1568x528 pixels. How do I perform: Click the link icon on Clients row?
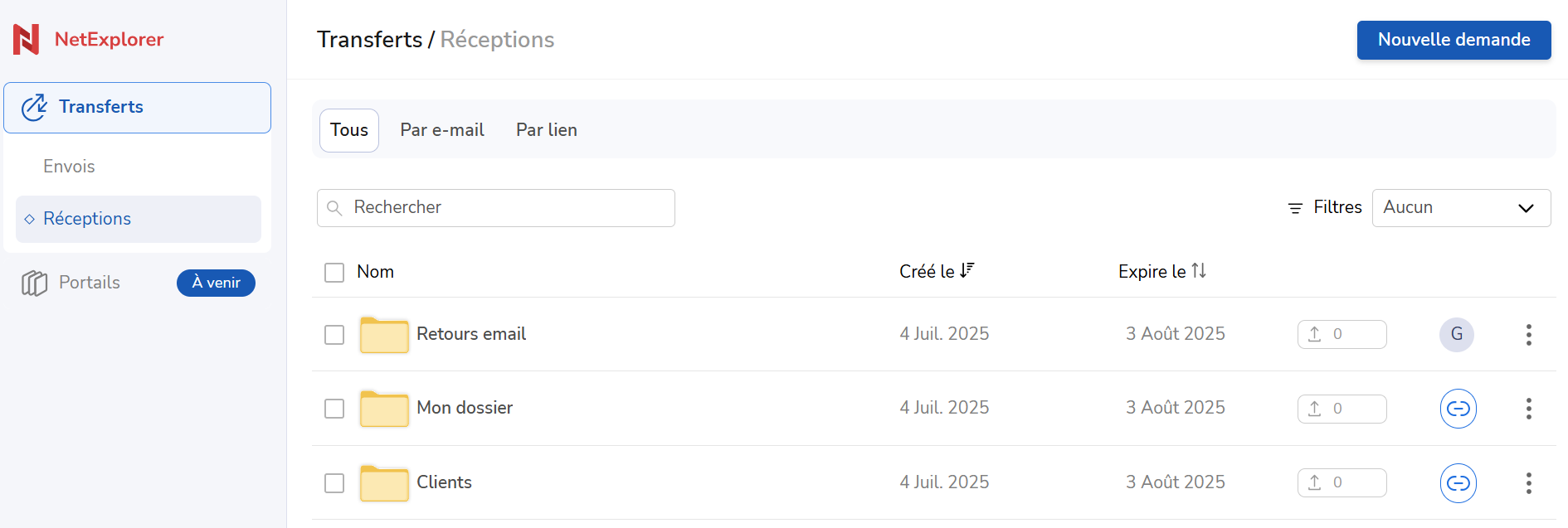pyautogui.click(x=1458, y=483)
